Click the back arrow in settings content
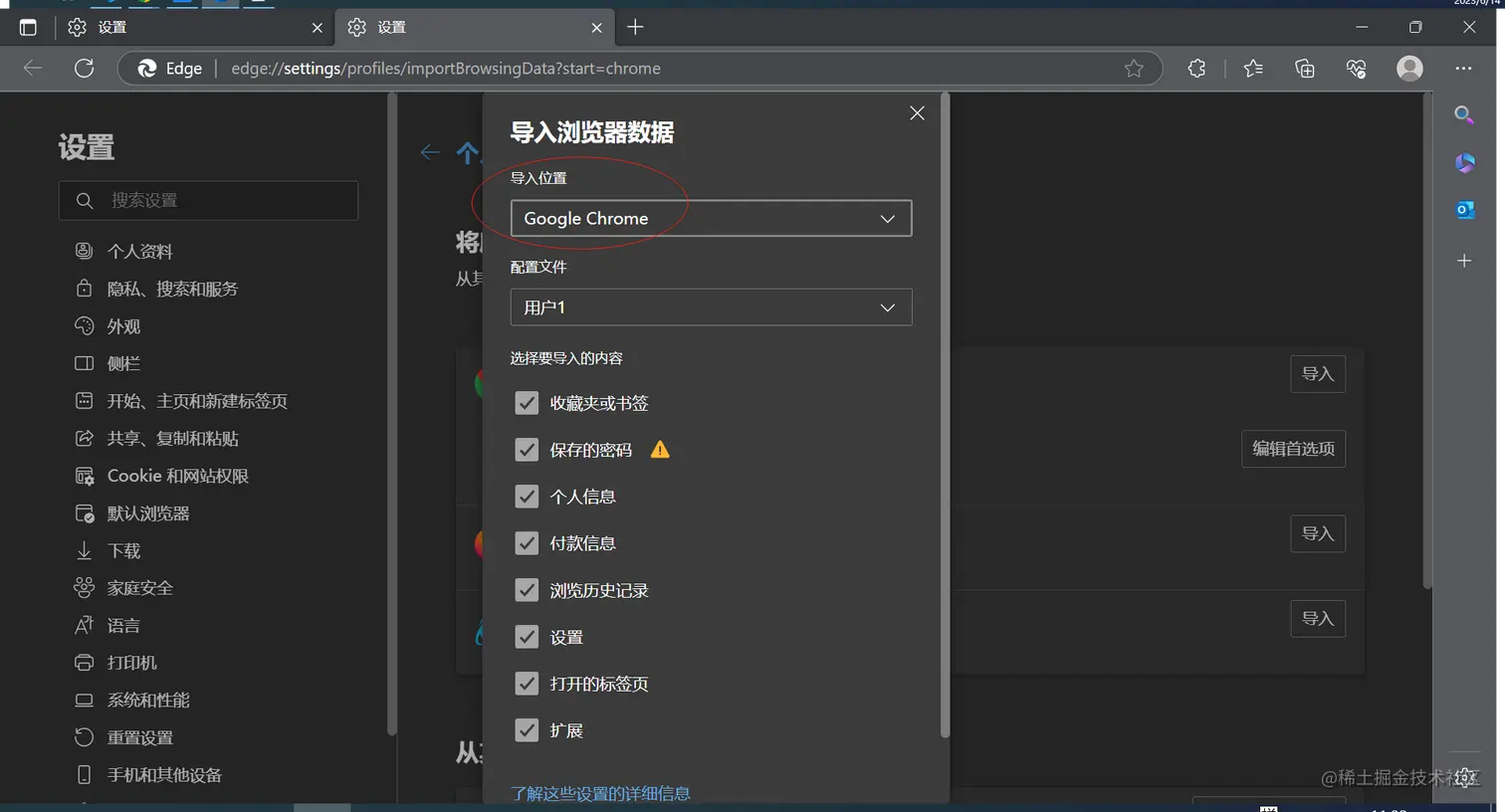This screenshot has height=812, width=1505. [430, 152]
